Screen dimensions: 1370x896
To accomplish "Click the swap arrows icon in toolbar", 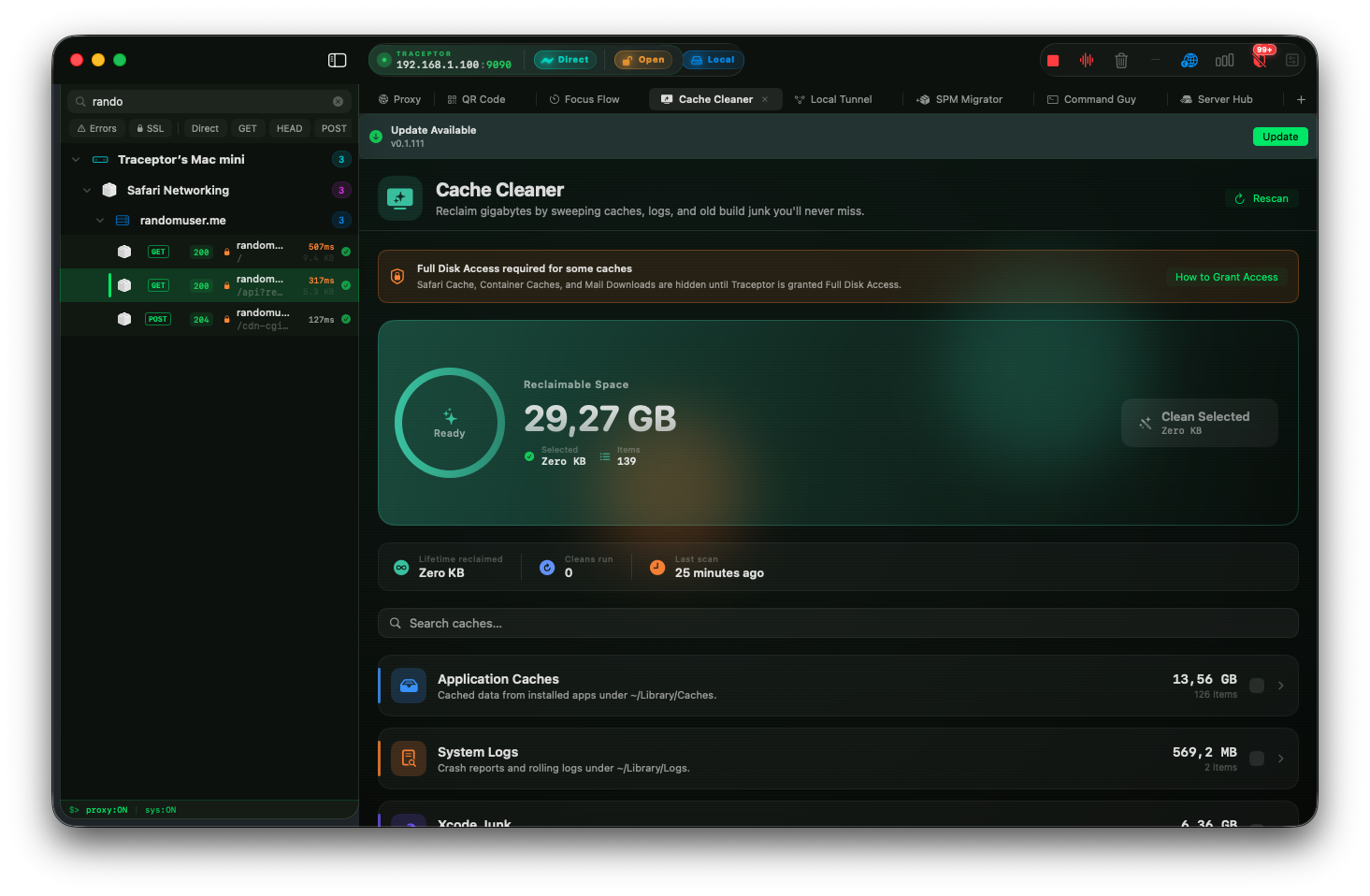I will (1292, 61).
